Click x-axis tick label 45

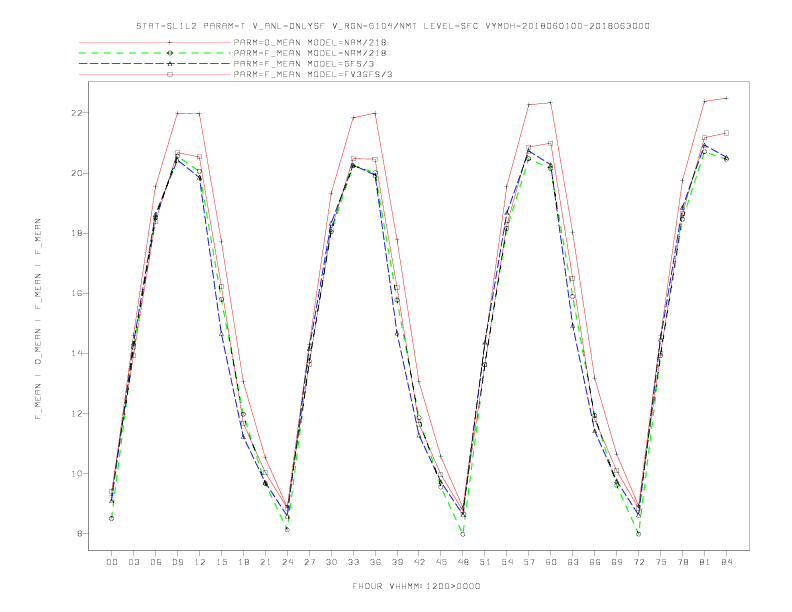point(441,562)
